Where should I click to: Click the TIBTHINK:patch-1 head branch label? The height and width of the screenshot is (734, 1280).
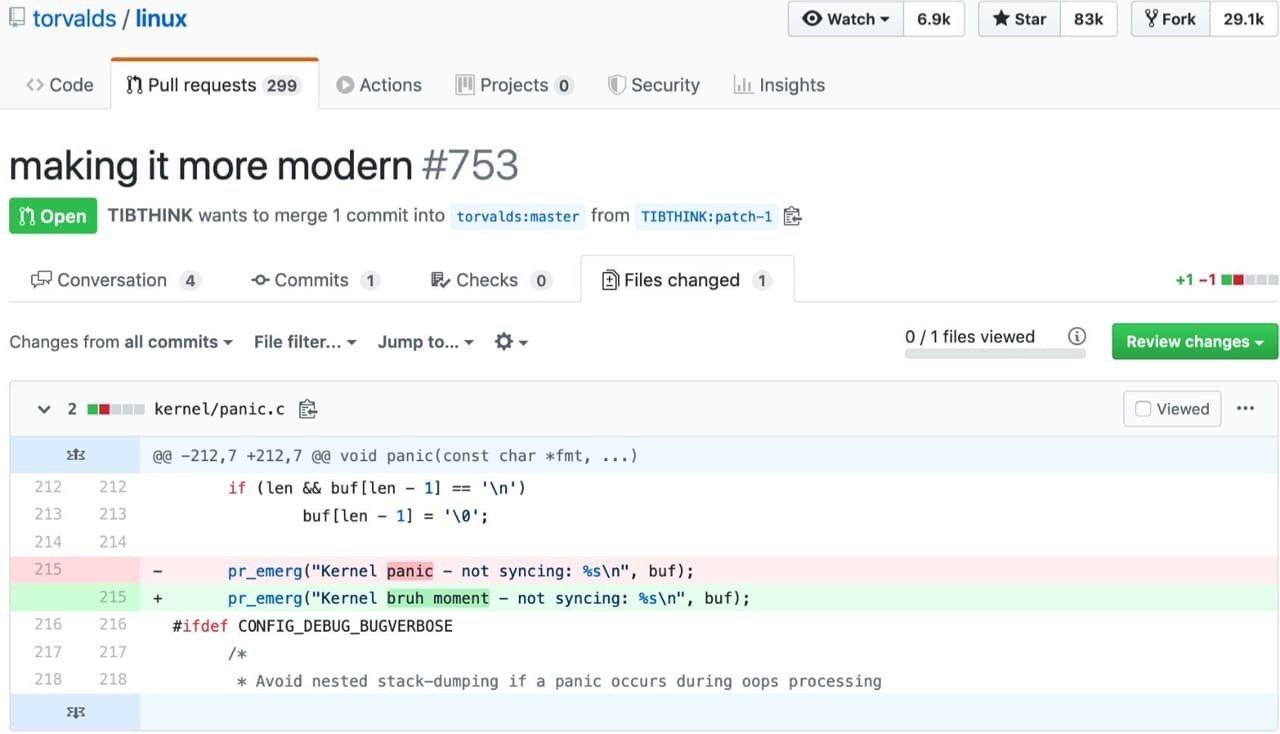[x=706, y=216]
